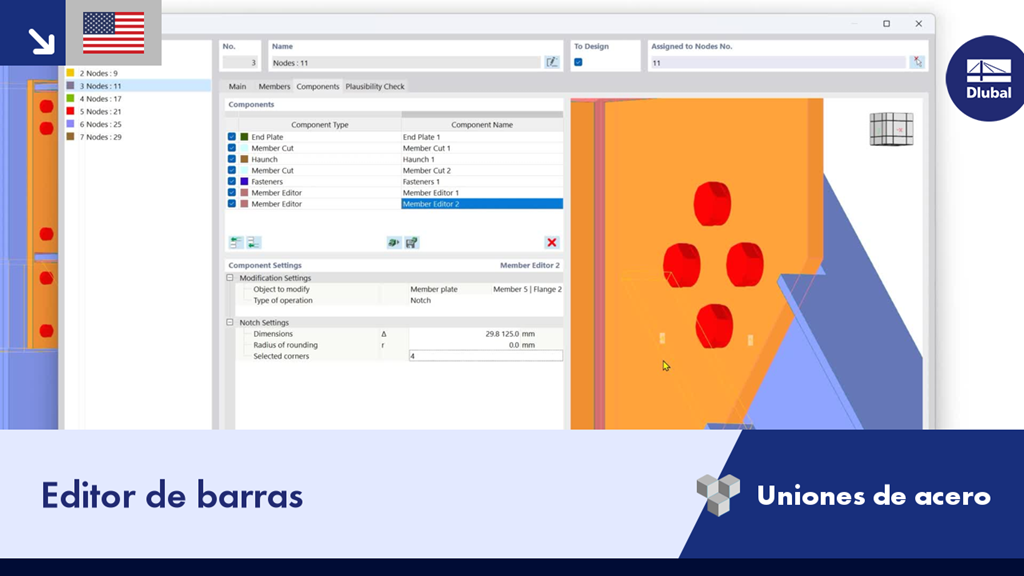Collapse the Notch Settings group

click(x=230, y=322)
